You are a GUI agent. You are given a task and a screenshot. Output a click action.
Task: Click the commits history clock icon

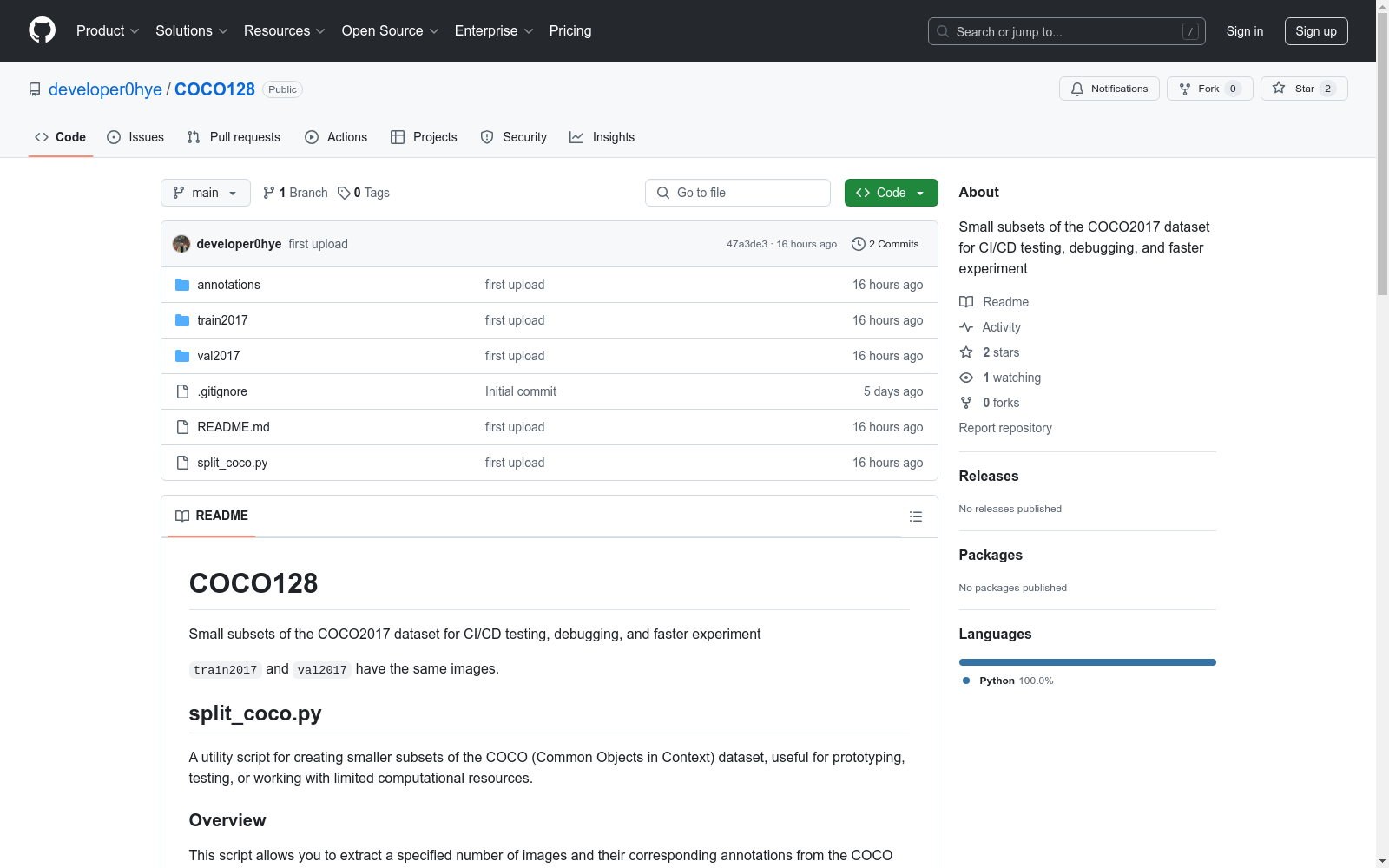[x=859, y=244]
